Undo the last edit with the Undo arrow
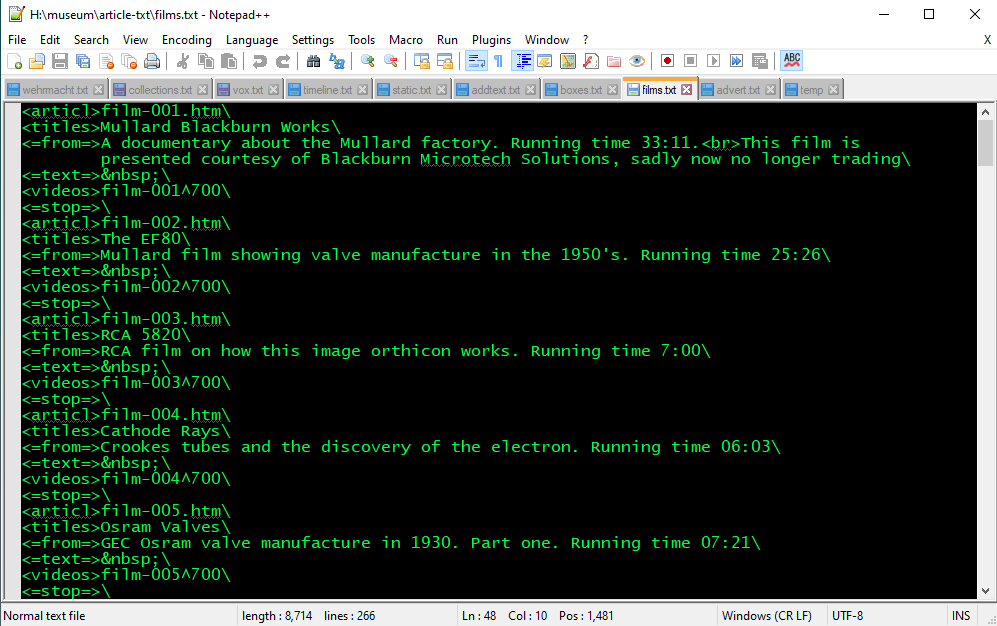This screenshot has height=626, width=997. tap(259, 61)
